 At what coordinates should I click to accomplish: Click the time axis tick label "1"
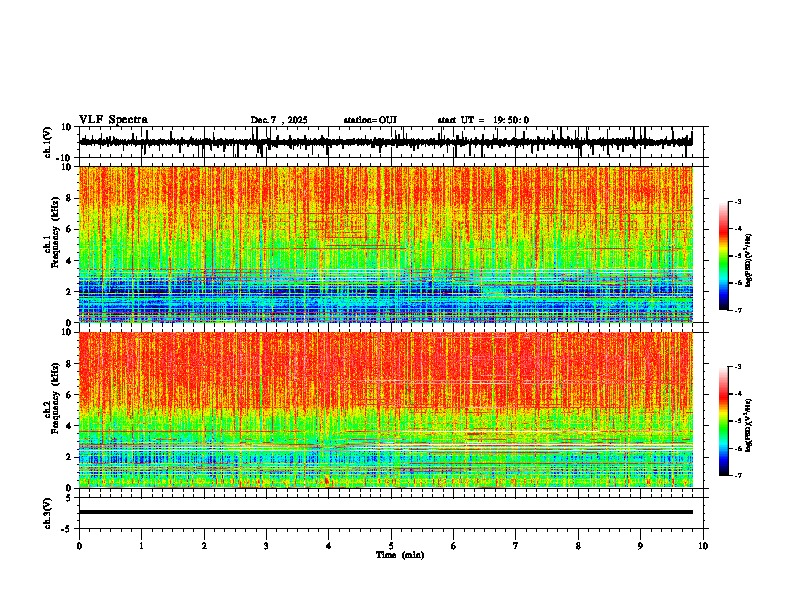(141, 546)
